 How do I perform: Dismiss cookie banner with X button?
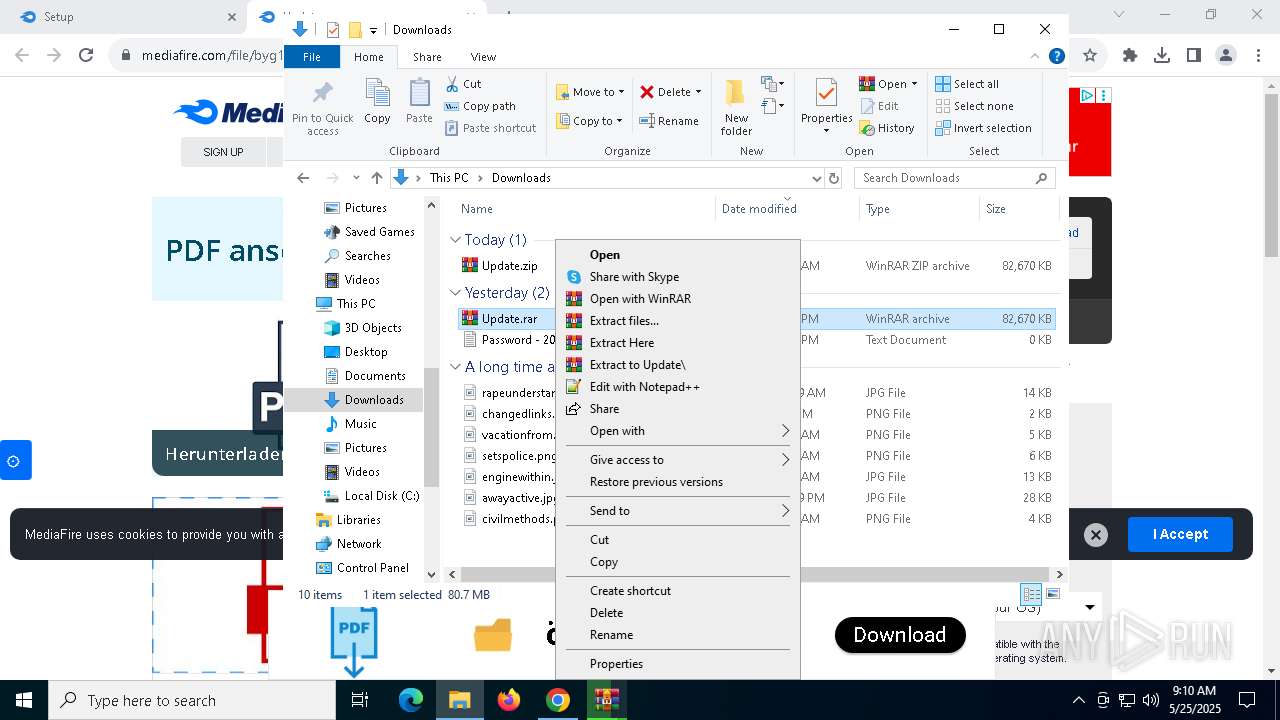pos(1096,535)
